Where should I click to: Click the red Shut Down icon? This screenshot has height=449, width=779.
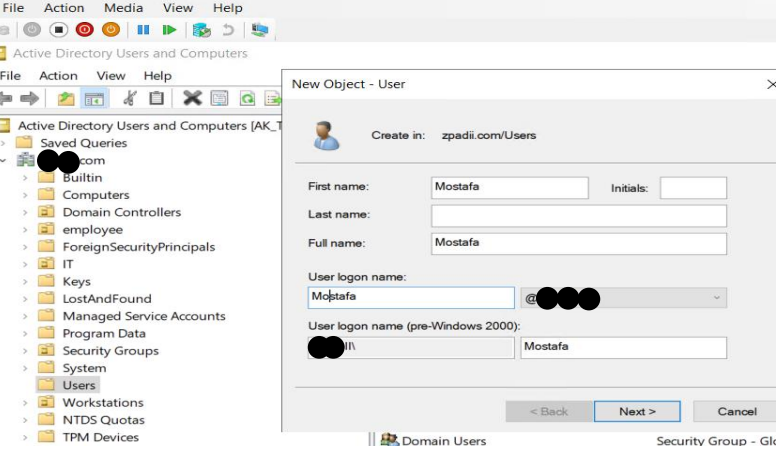(84, 30)
